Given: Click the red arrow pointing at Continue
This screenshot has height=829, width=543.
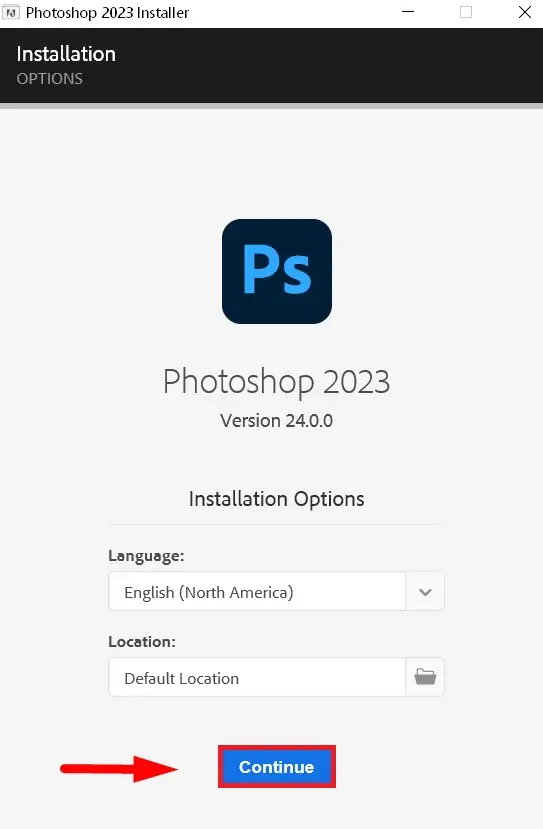Looking at the screenshot, I should point(119,768).
